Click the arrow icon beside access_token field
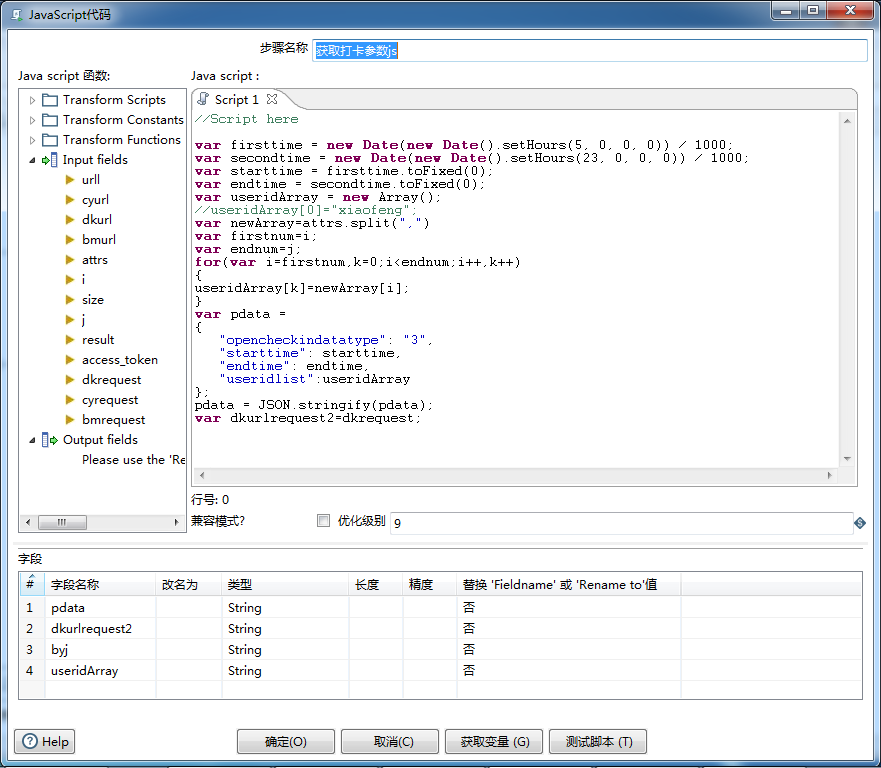881x768 pixels. [x=70, y=360]
